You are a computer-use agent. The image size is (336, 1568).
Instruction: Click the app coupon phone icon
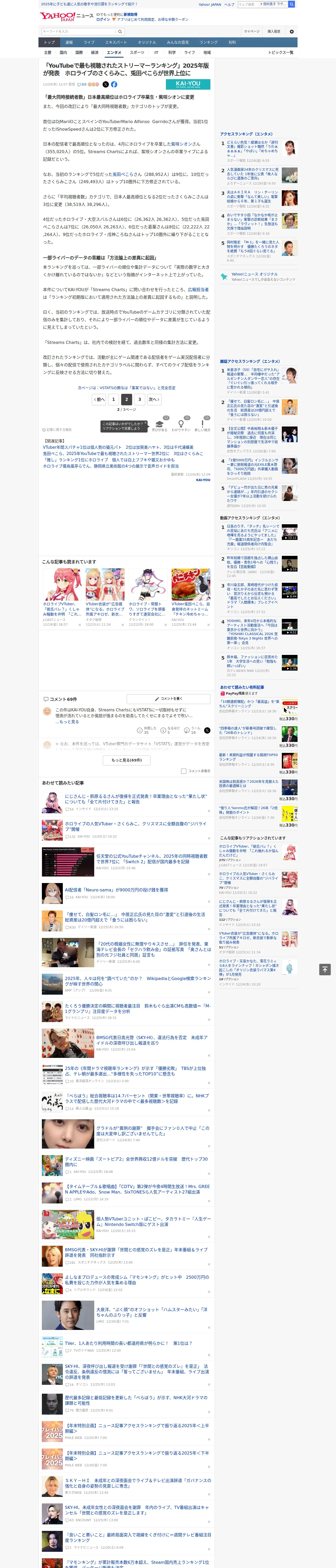(x=114, y=20)
